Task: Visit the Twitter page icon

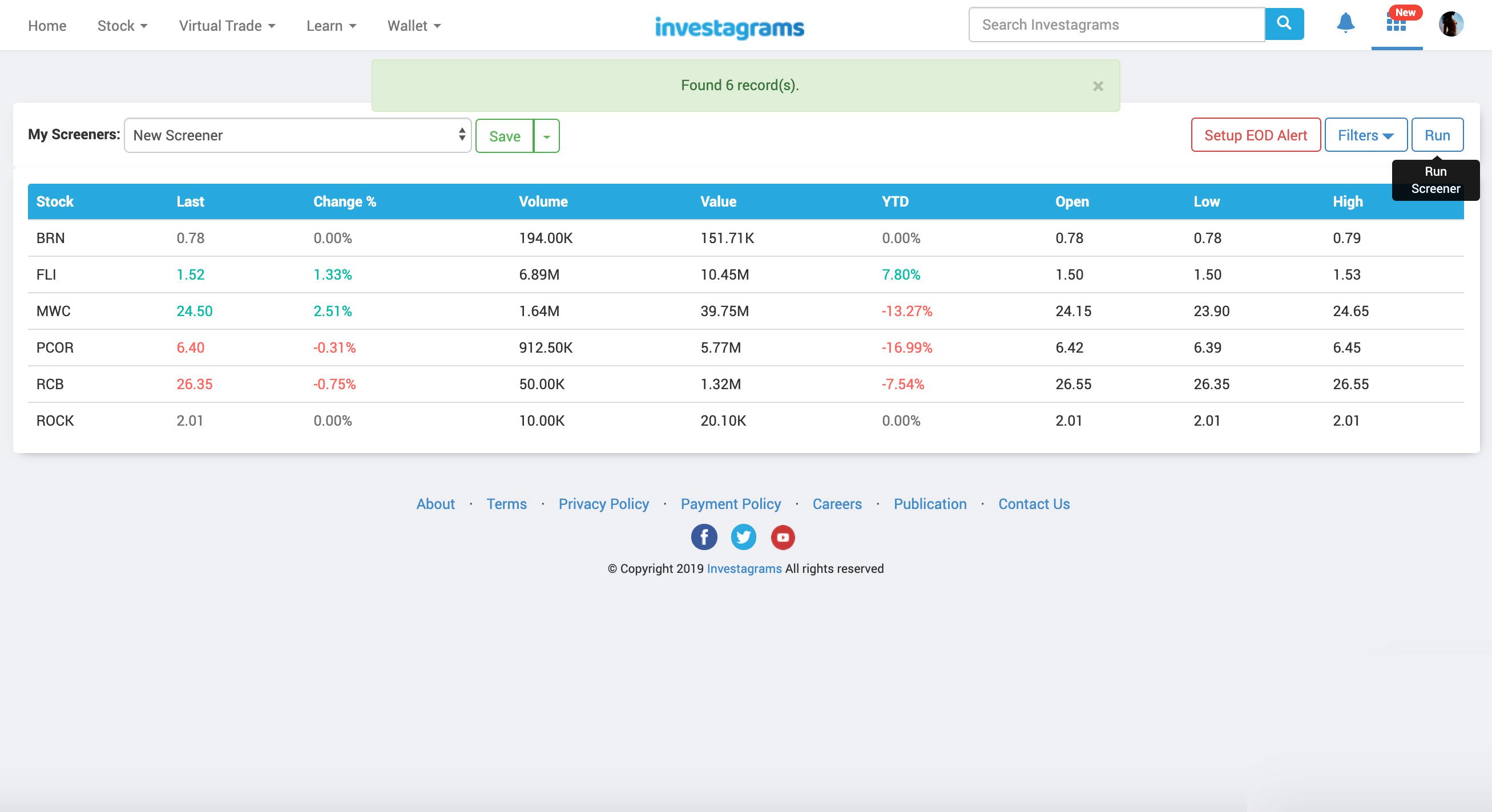Action: (743, 538)
